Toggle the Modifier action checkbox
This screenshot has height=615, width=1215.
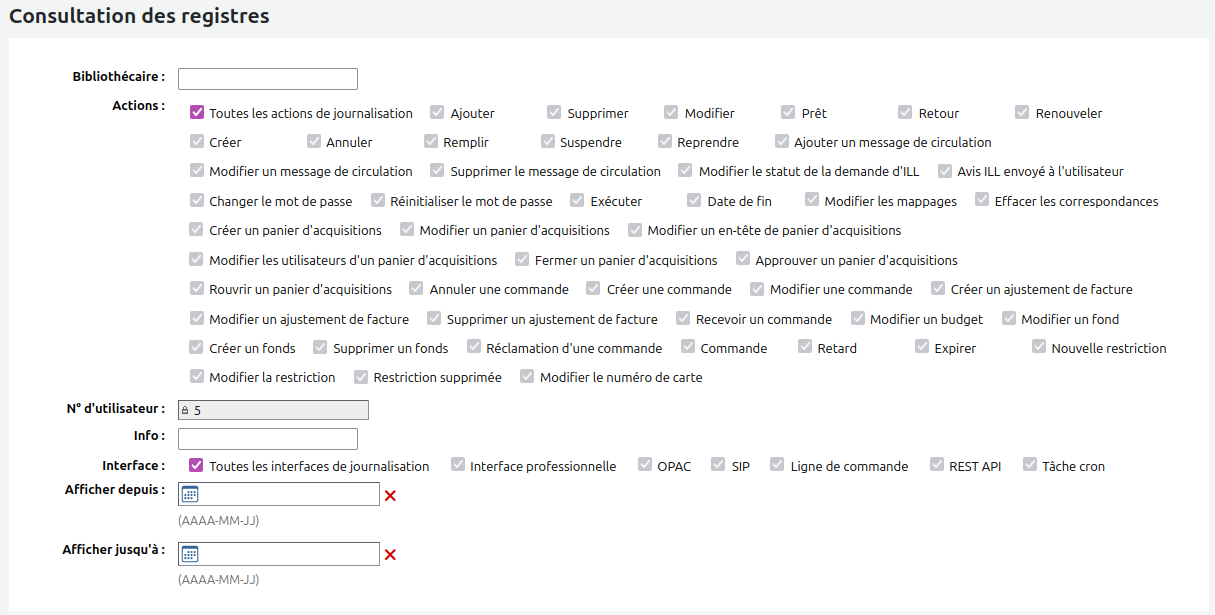click(672, 113)
